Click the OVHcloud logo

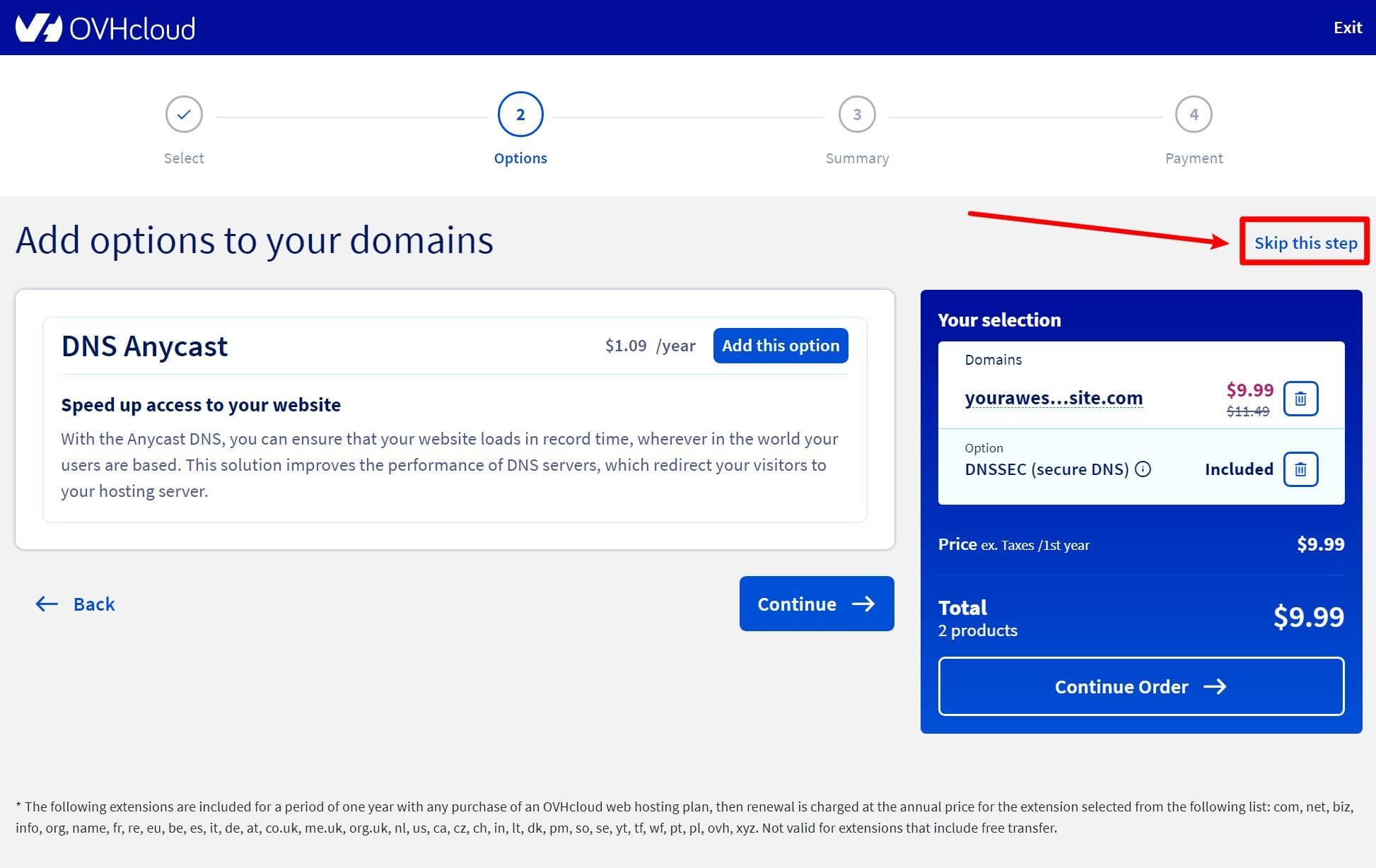pos(105,28)
